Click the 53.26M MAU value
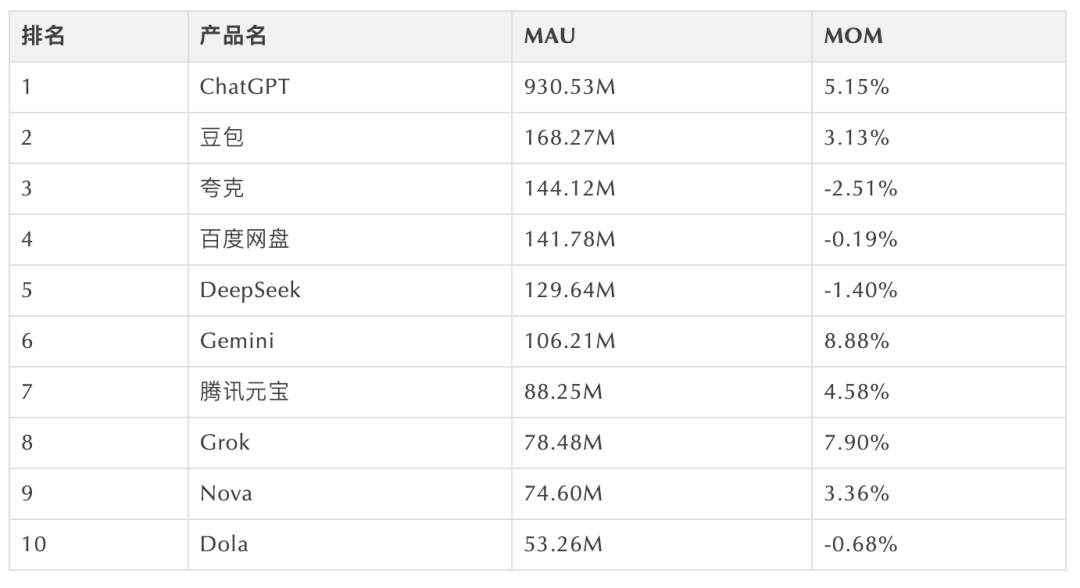The width and height of the screenshot is (1080, 588). point(563,545)
